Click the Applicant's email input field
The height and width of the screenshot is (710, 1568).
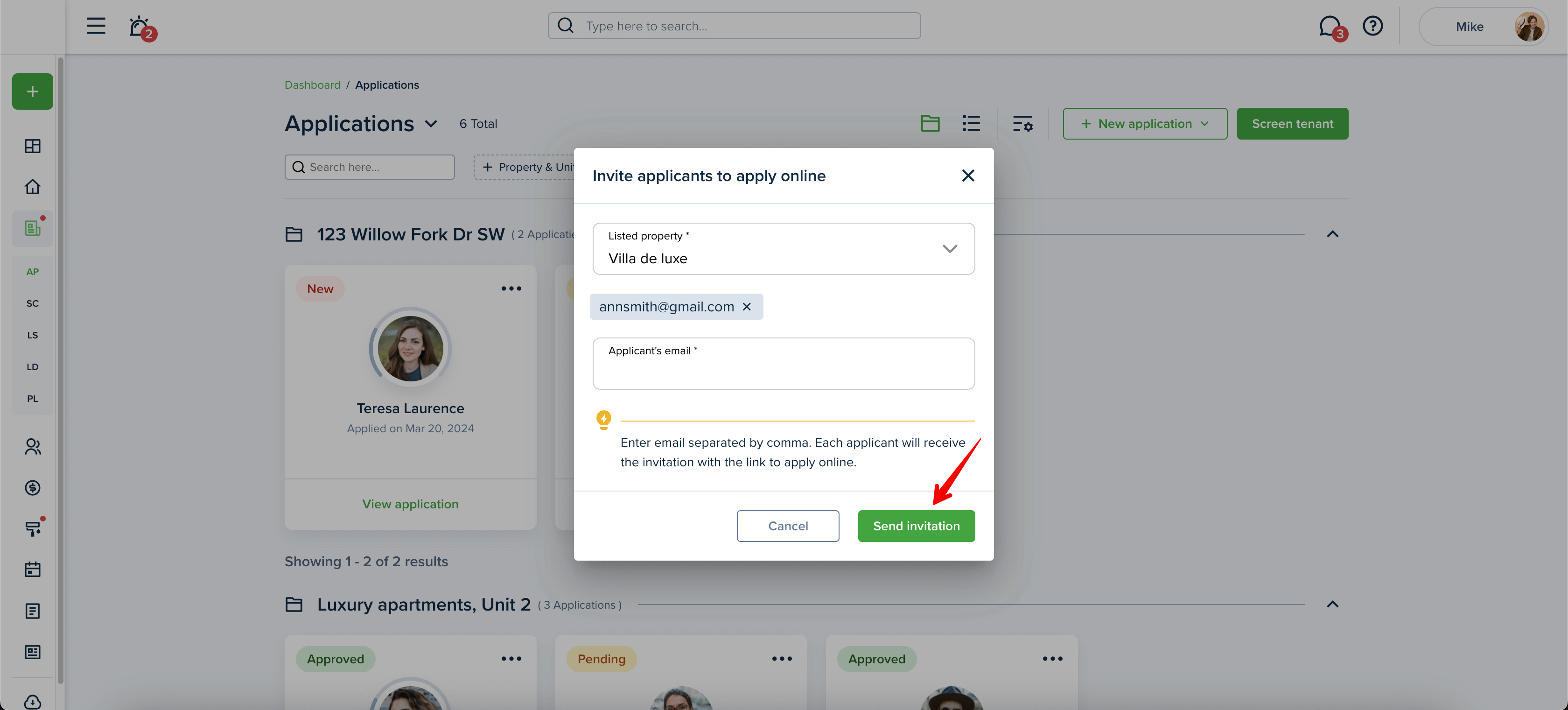pos(784,364)
